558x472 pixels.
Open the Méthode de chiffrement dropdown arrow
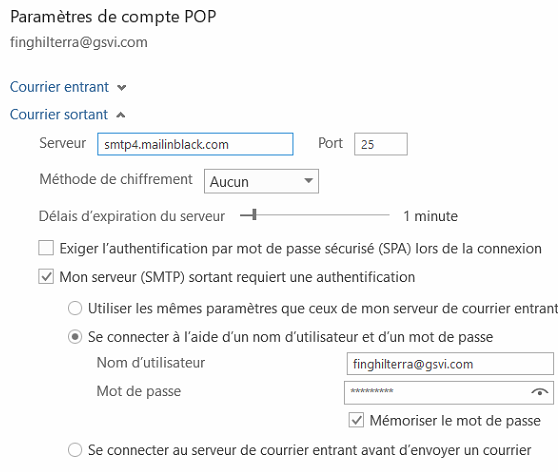(x=309, y=181)
